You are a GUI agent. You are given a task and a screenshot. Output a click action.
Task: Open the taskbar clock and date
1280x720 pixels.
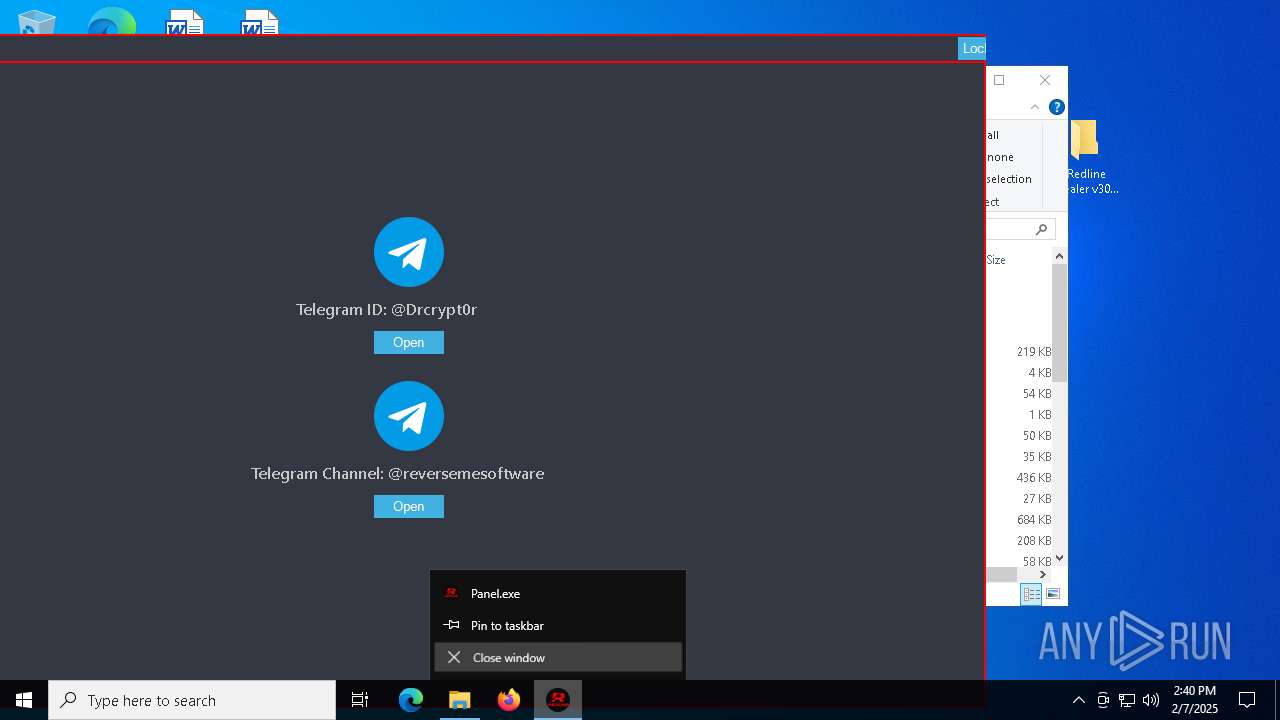(x=1195, y=700)
